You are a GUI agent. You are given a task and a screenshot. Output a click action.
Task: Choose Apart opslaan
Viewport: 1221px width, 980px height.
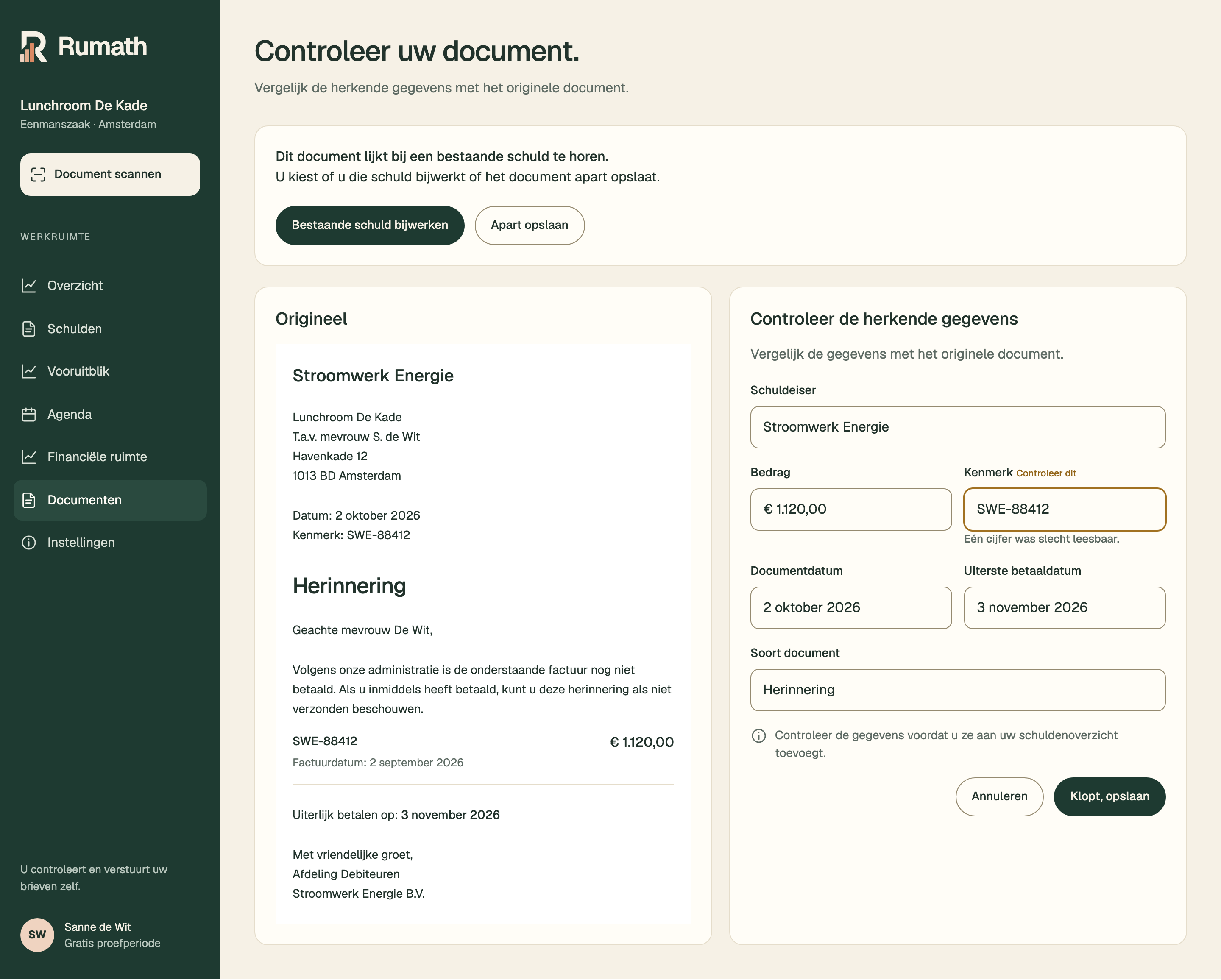click(530, 226)
